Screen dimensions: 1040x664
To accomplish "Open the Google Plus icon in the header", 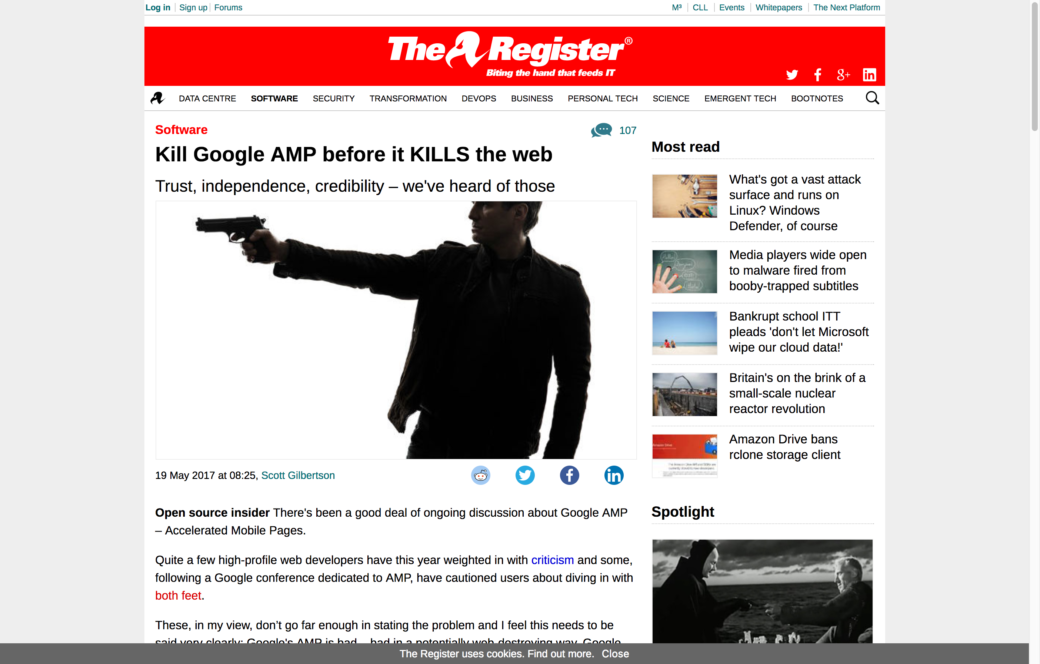I will 843,75.
